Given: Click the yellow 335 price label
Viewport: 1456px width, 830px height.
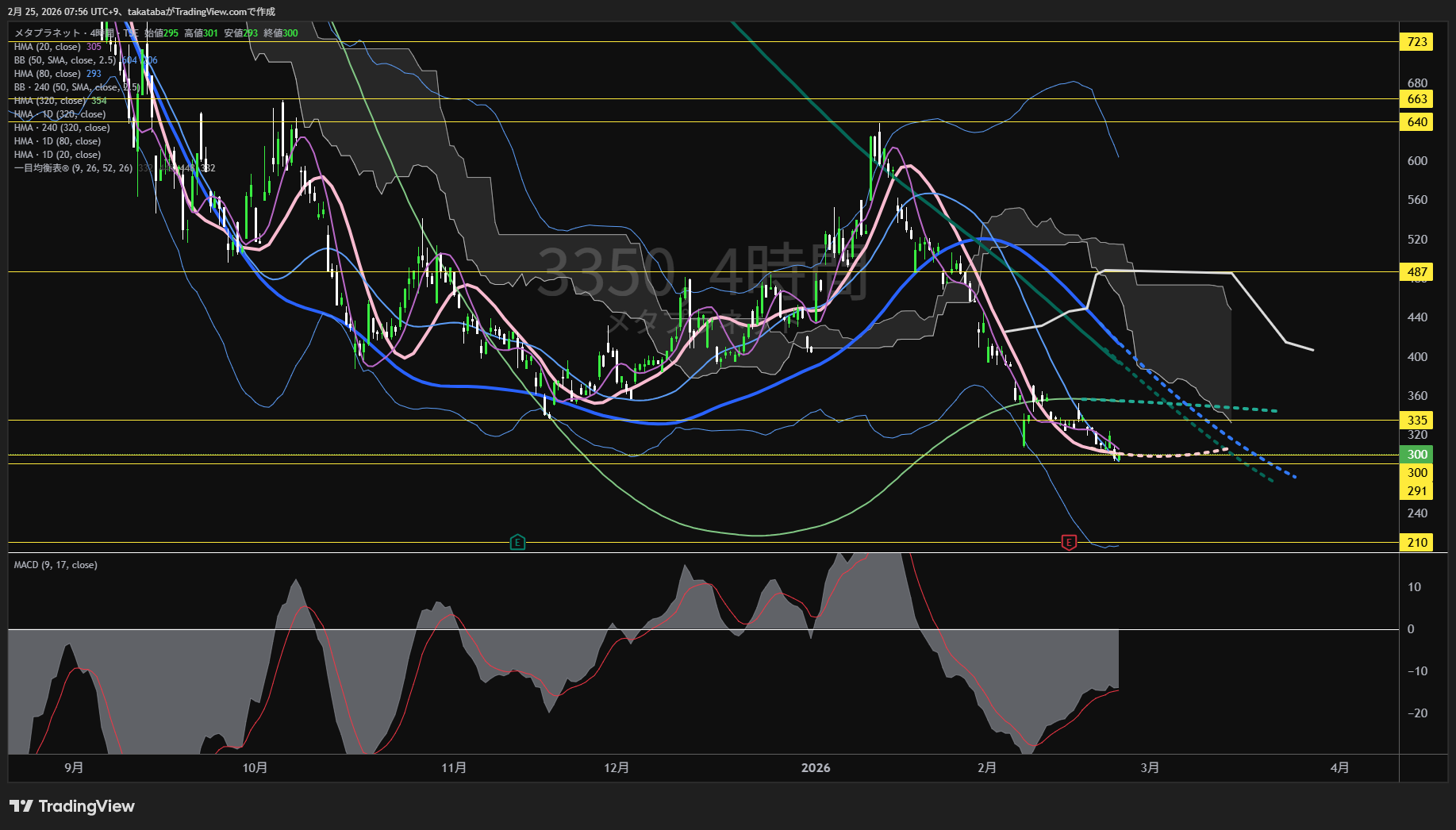Looking at the screenshot, I should pos(1416,421).
